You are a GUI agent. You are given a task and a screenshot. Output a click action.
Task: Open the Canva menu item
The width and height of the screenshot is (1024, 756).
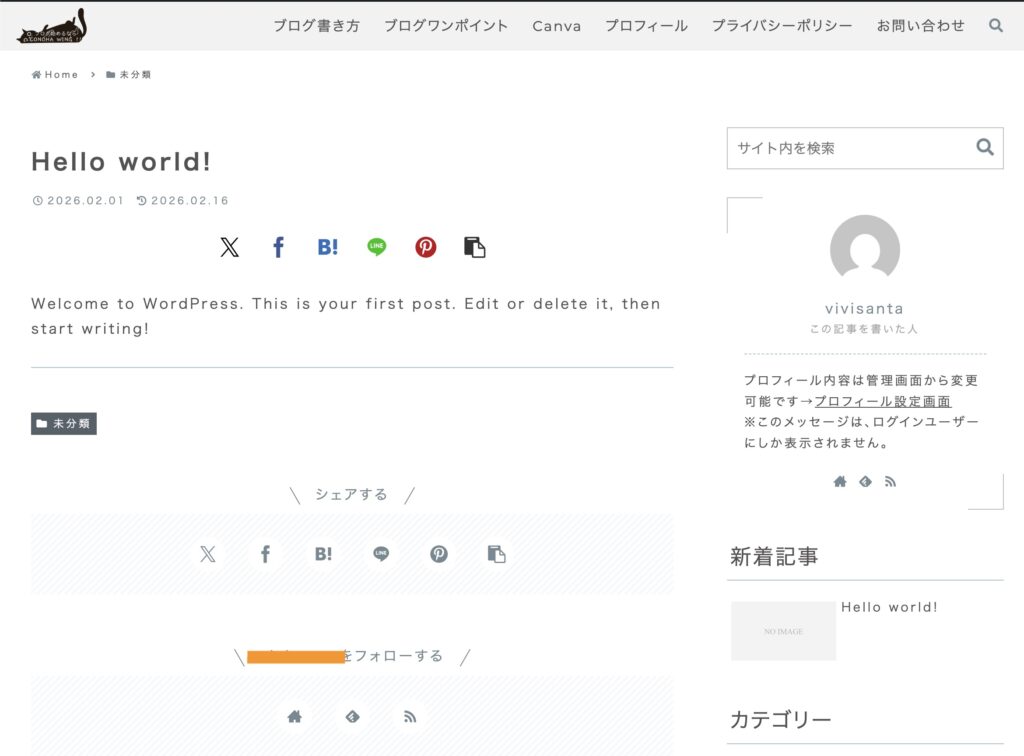pyautogui.click(x=556, y=26)
